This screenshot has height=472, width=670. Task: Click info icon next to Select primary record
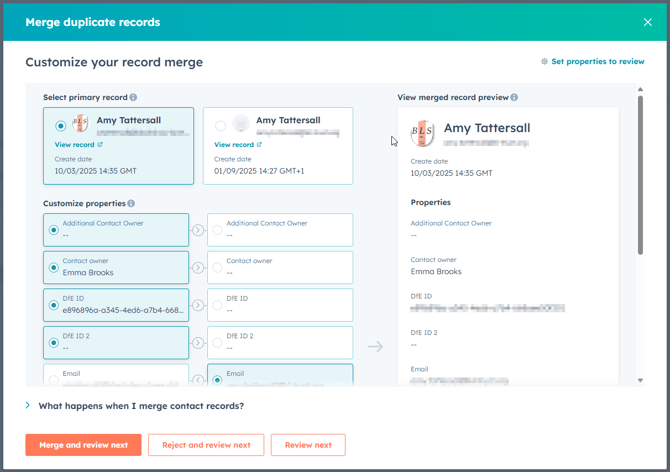pyautogui.click(x=133, y=98)
